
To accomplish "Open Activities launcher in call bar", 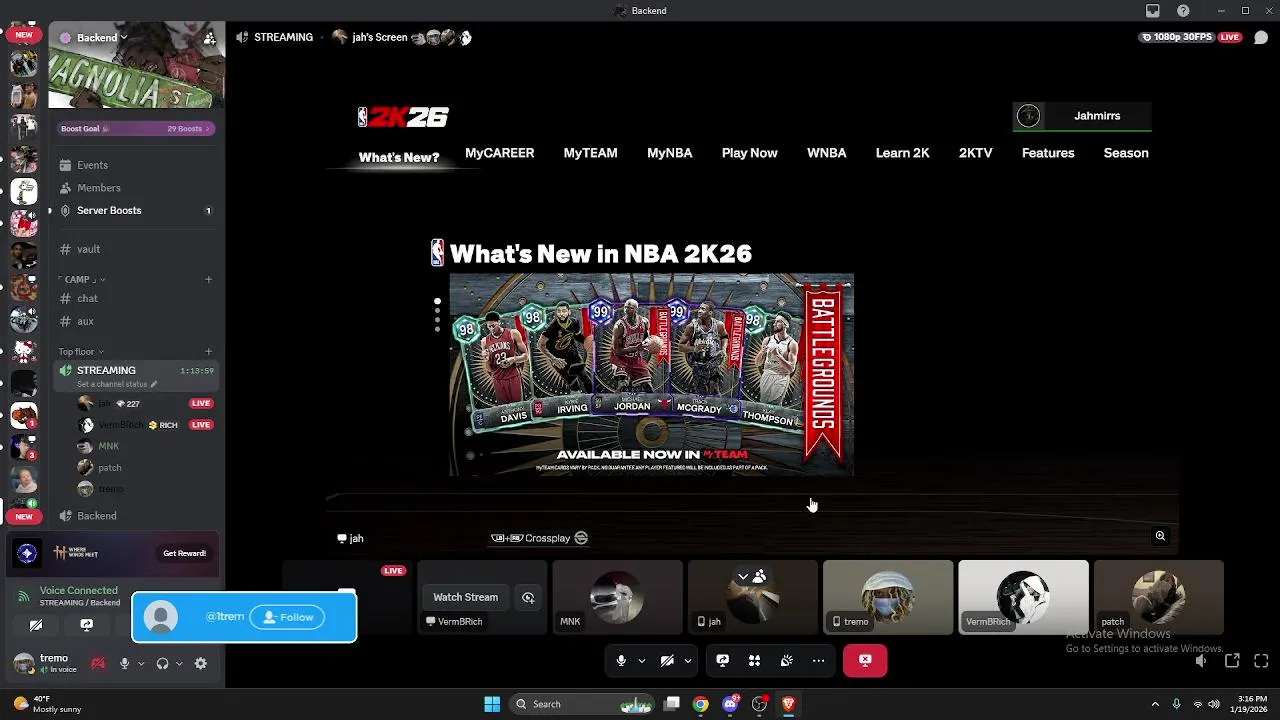I will 755,660.
